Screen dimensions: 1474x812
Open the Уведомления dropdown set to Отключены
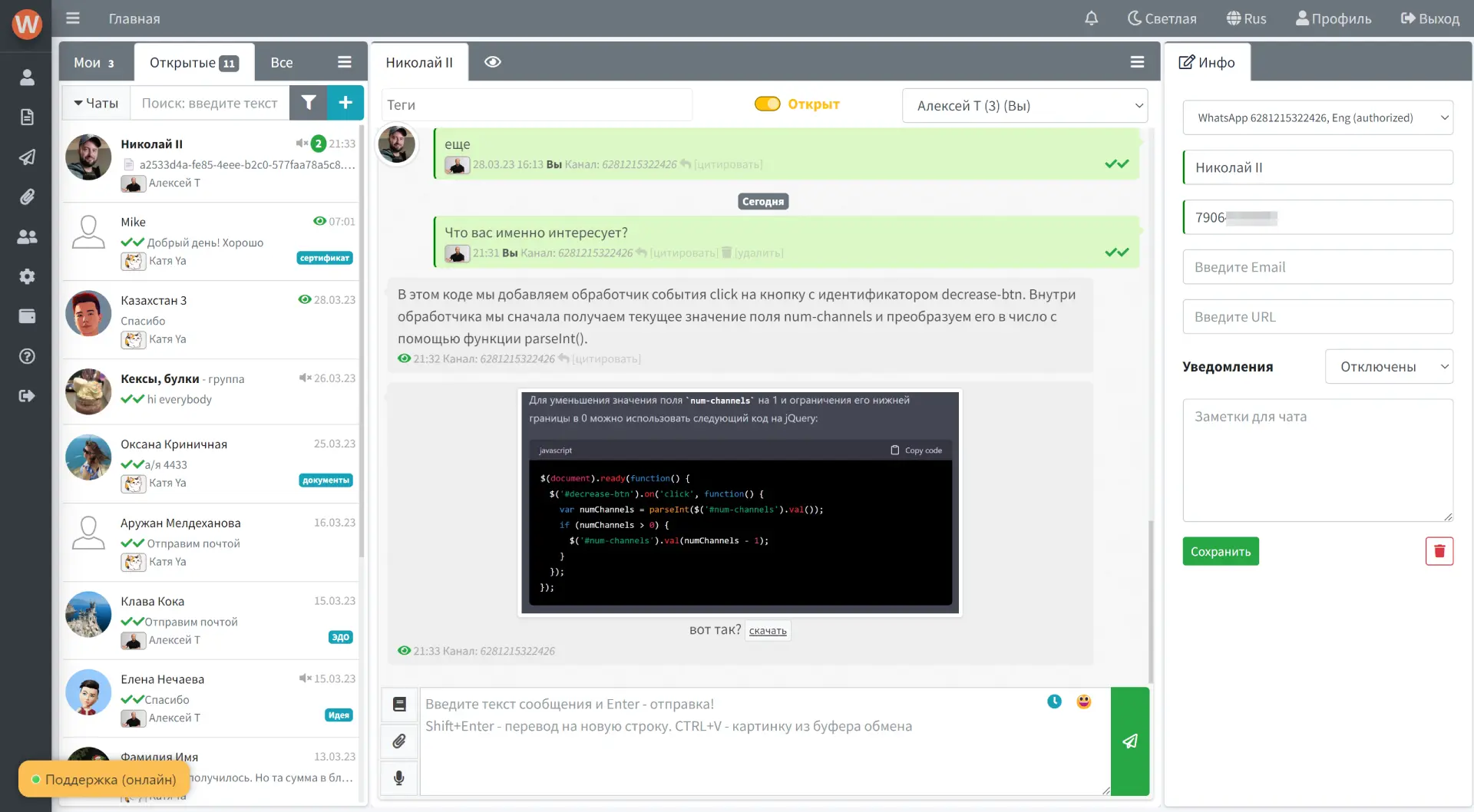coord(1388,367)
